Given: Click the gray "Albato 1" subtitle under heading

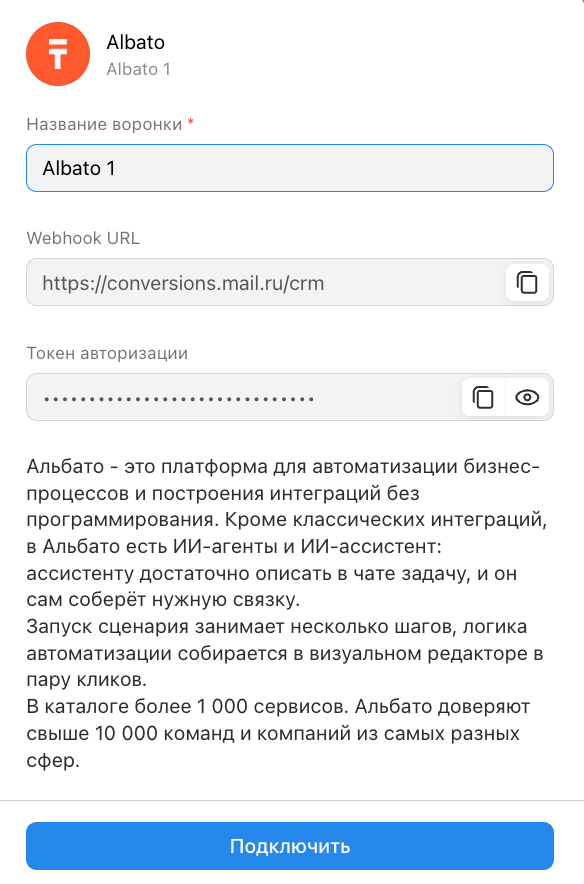Looking at the screenshot, I should pos(139,69).
